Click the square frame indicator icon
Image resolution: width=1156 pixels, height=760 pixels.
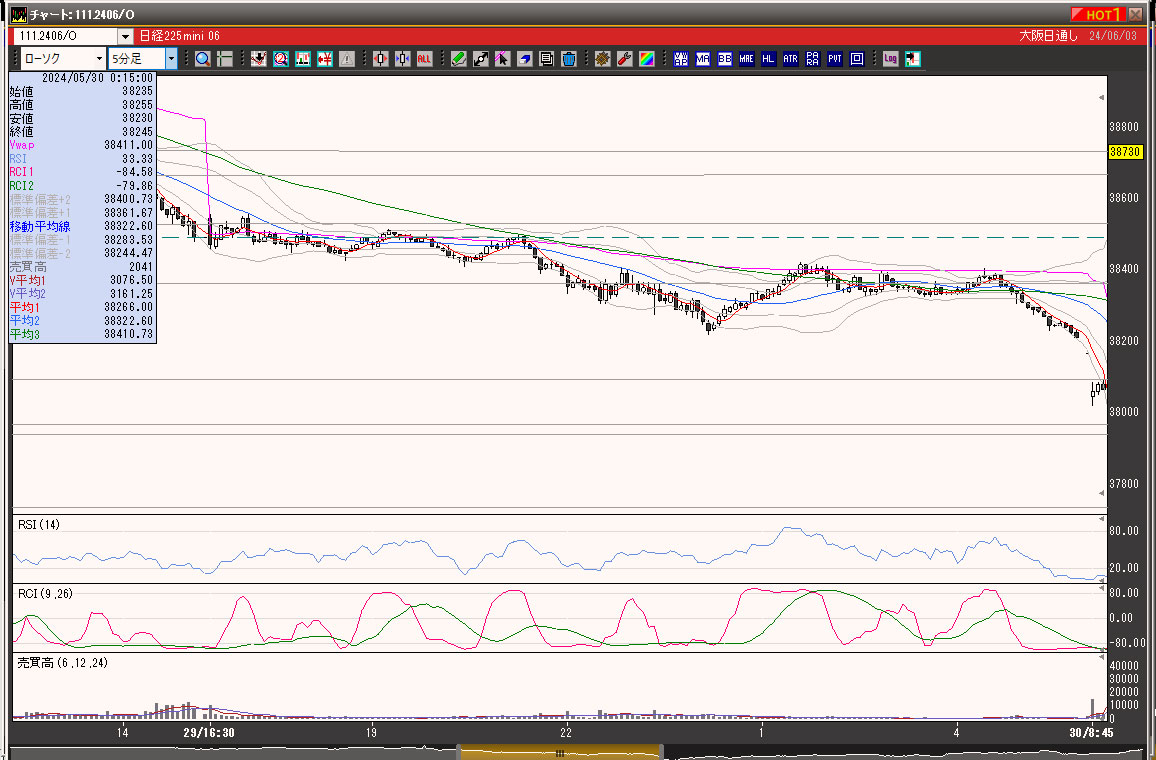tap(857, 59)
